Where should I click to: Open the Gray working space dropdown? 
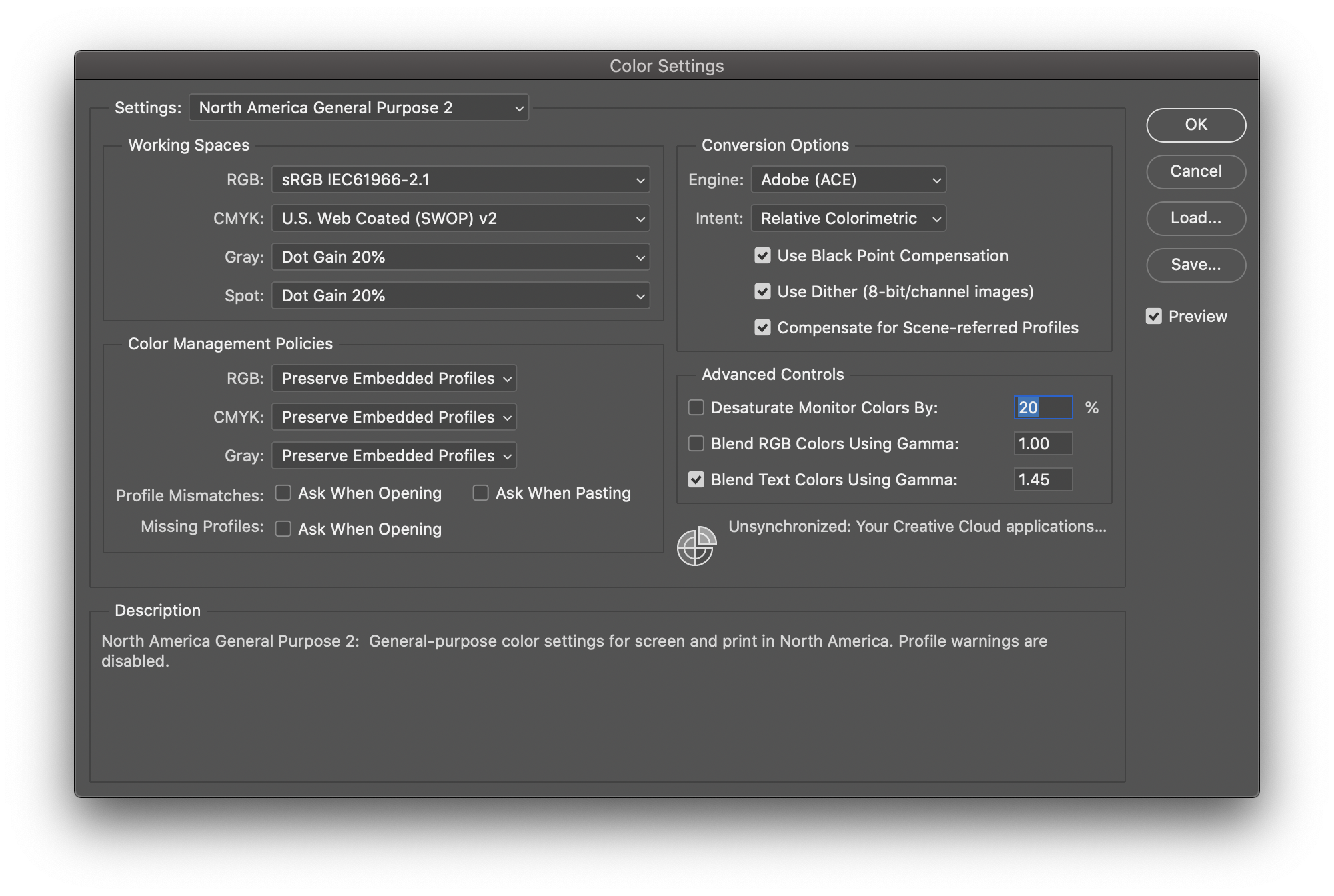coord(460,257)
